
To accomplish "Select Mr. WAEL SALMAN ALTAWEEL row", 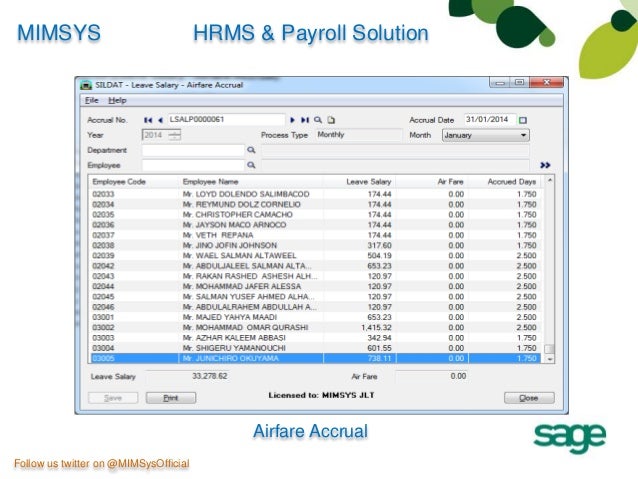I will tap(315, 256).
